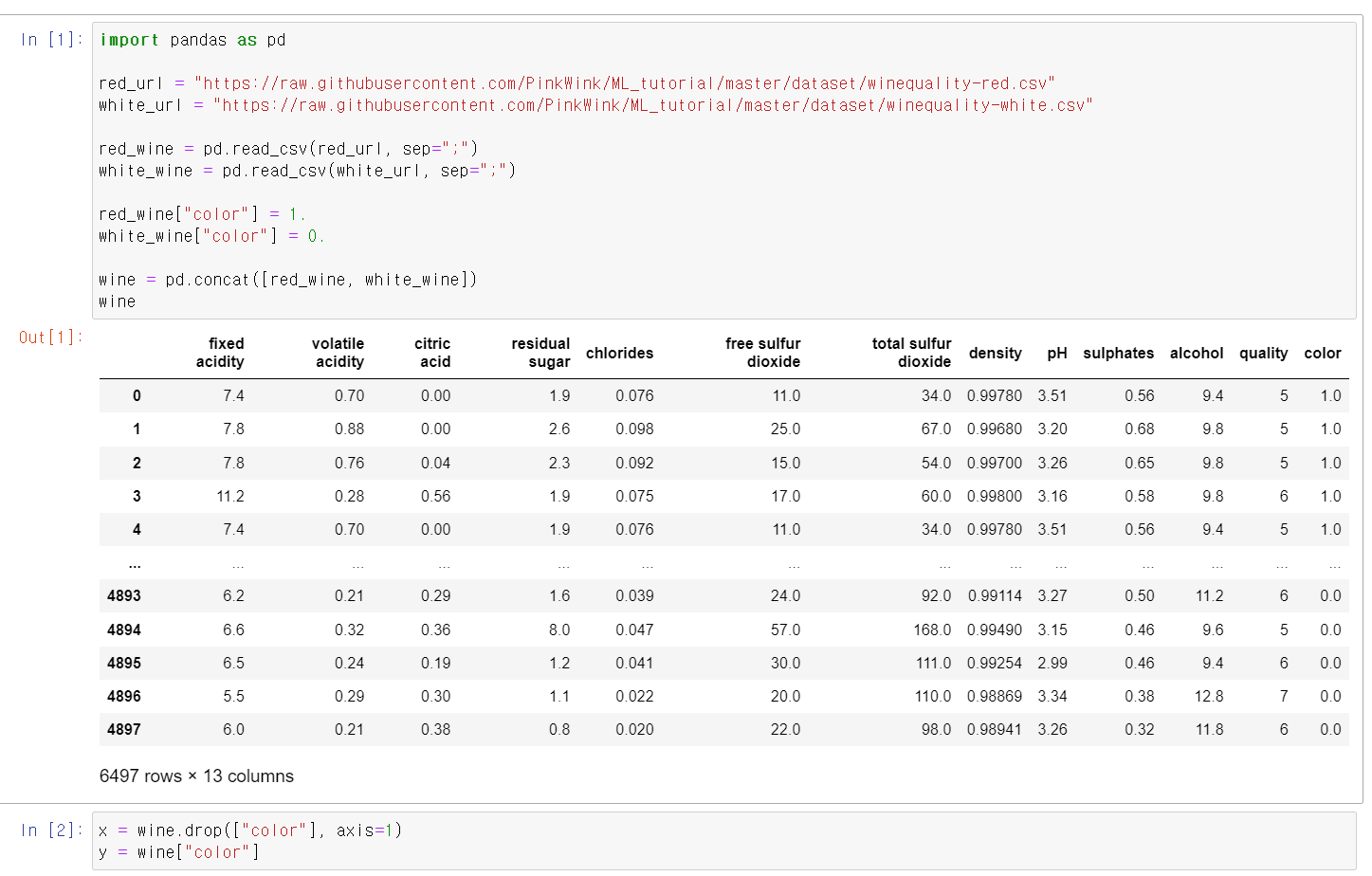The width and height of the screenshot is (1372, 876).
Task: Click the 'fixed acidity' column header
Action: [220, 353]
